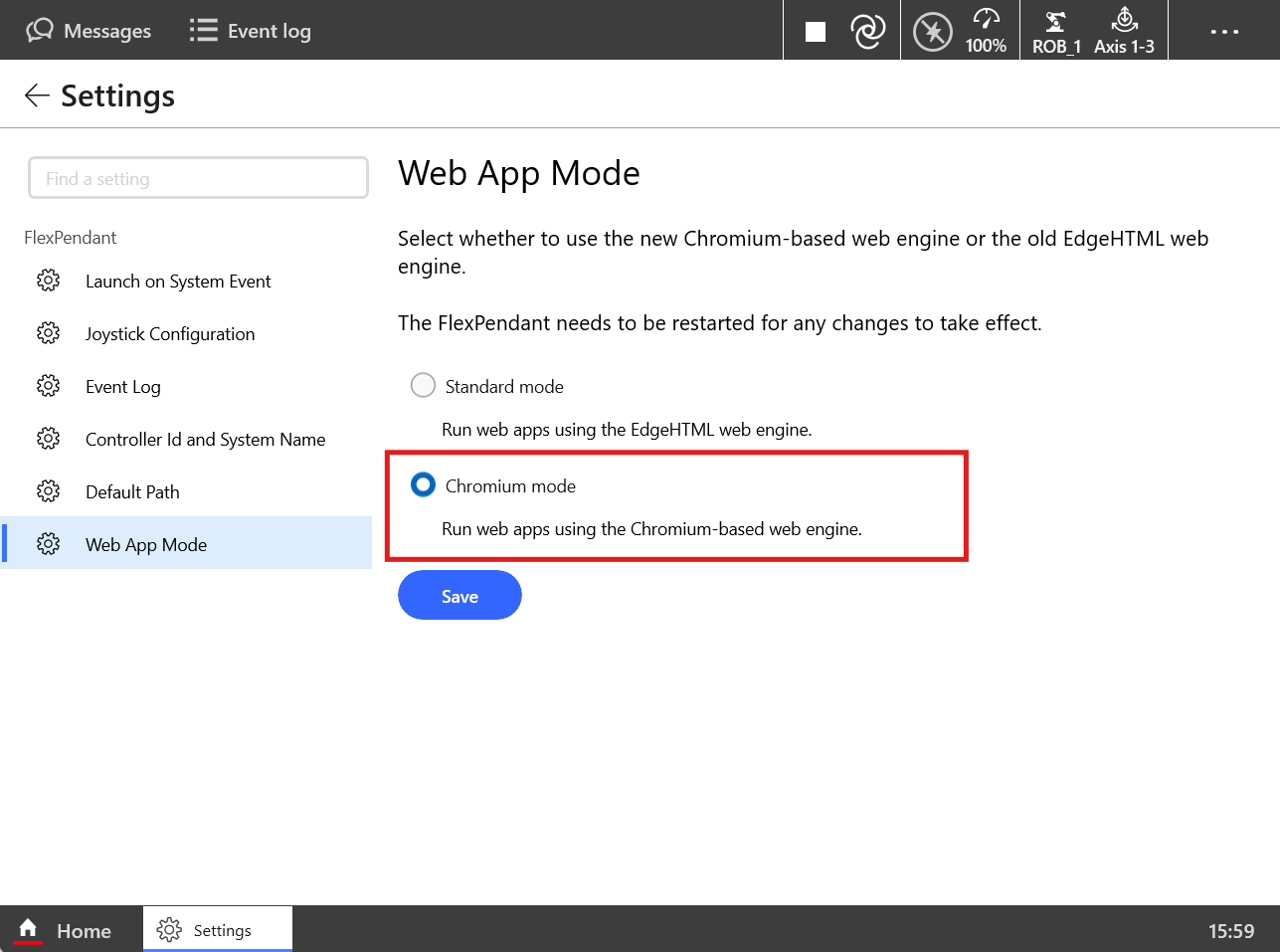Click the spiral run mode icon
1280x952 pixels.
tap(868, 32)
